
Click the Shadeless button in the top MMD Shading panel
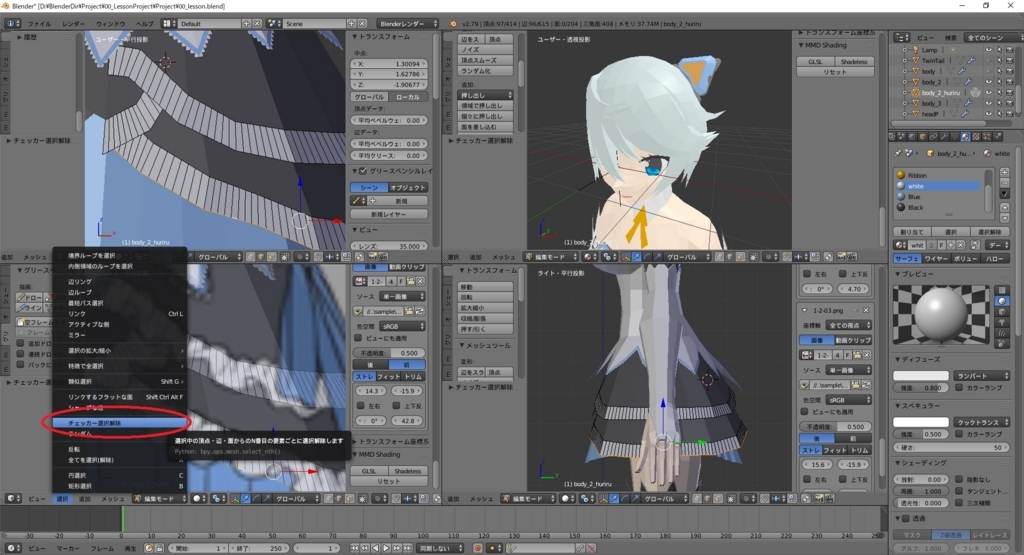click(854, 61)
